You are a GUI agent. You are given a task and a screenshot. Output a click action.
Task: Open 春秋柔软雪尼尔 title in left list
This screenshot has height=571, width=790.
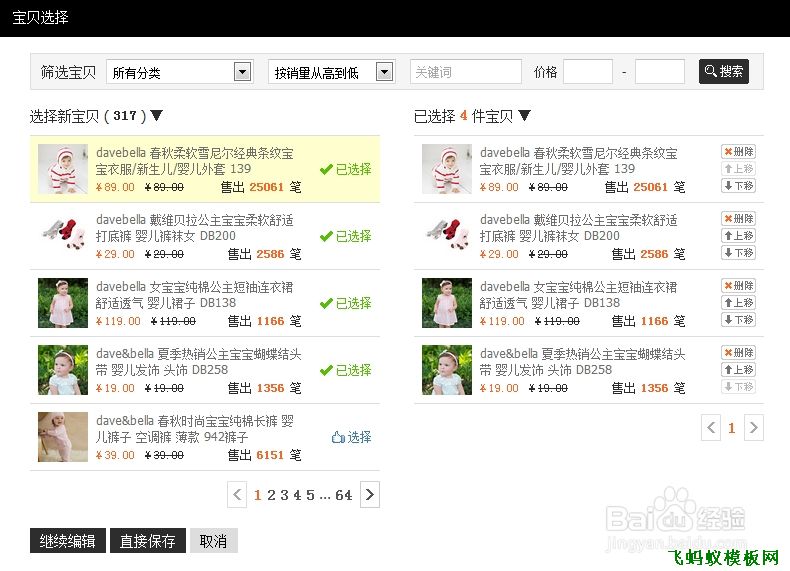point(195,161)
